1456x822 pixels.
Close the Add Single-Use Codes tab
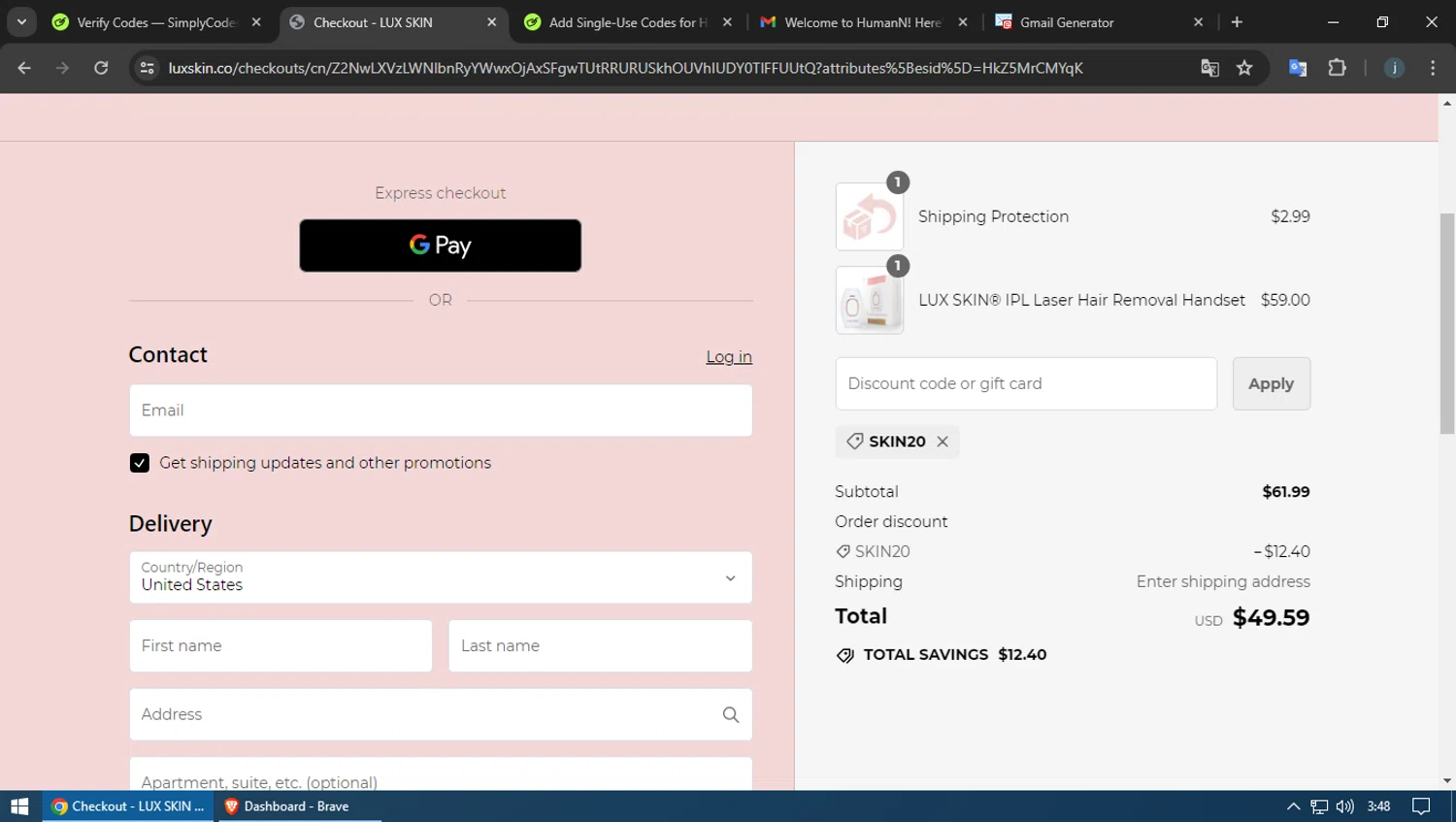click(727, 22)
